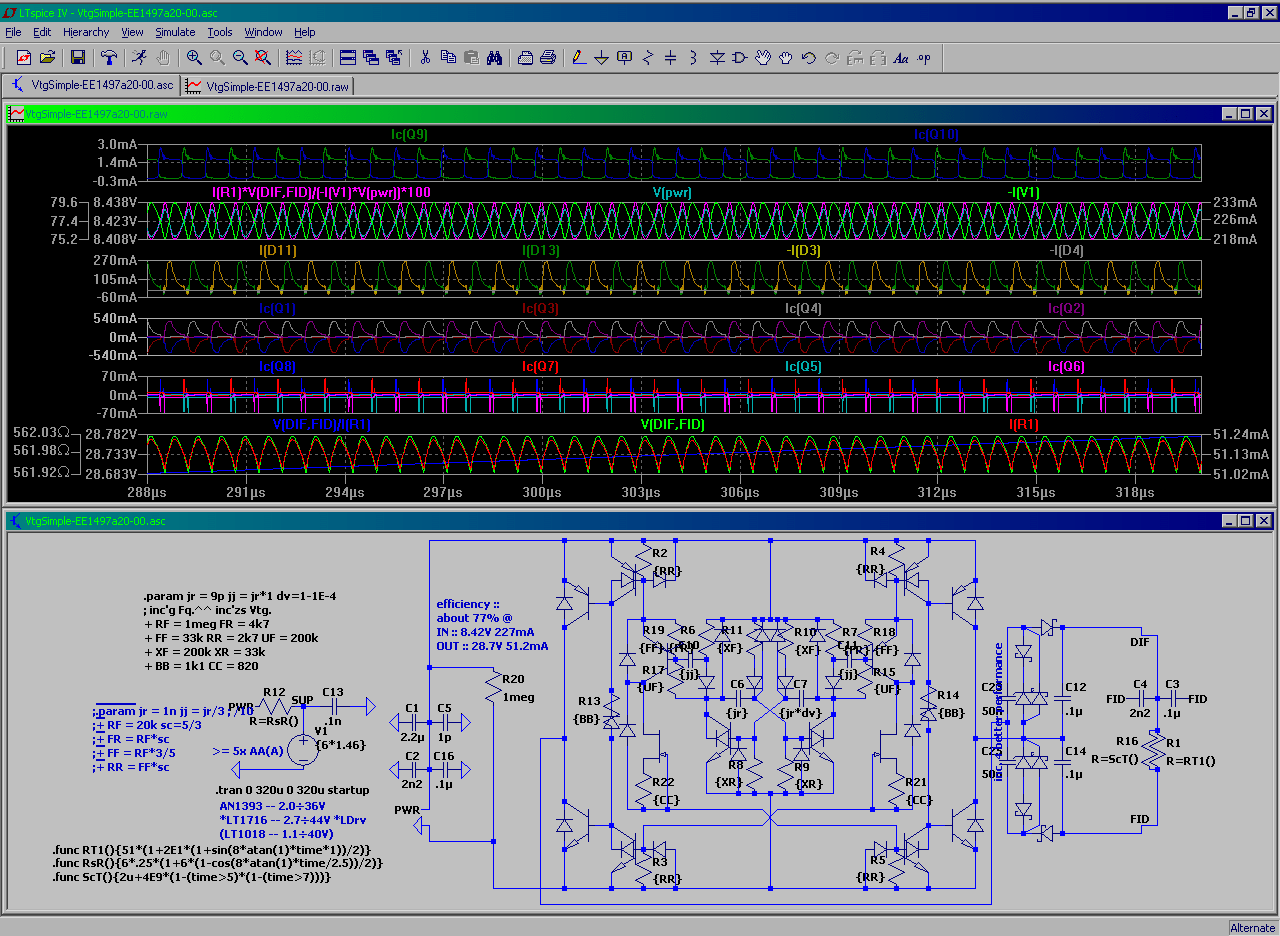
Task: Click the Cut scissors icon
Action: 425,58
